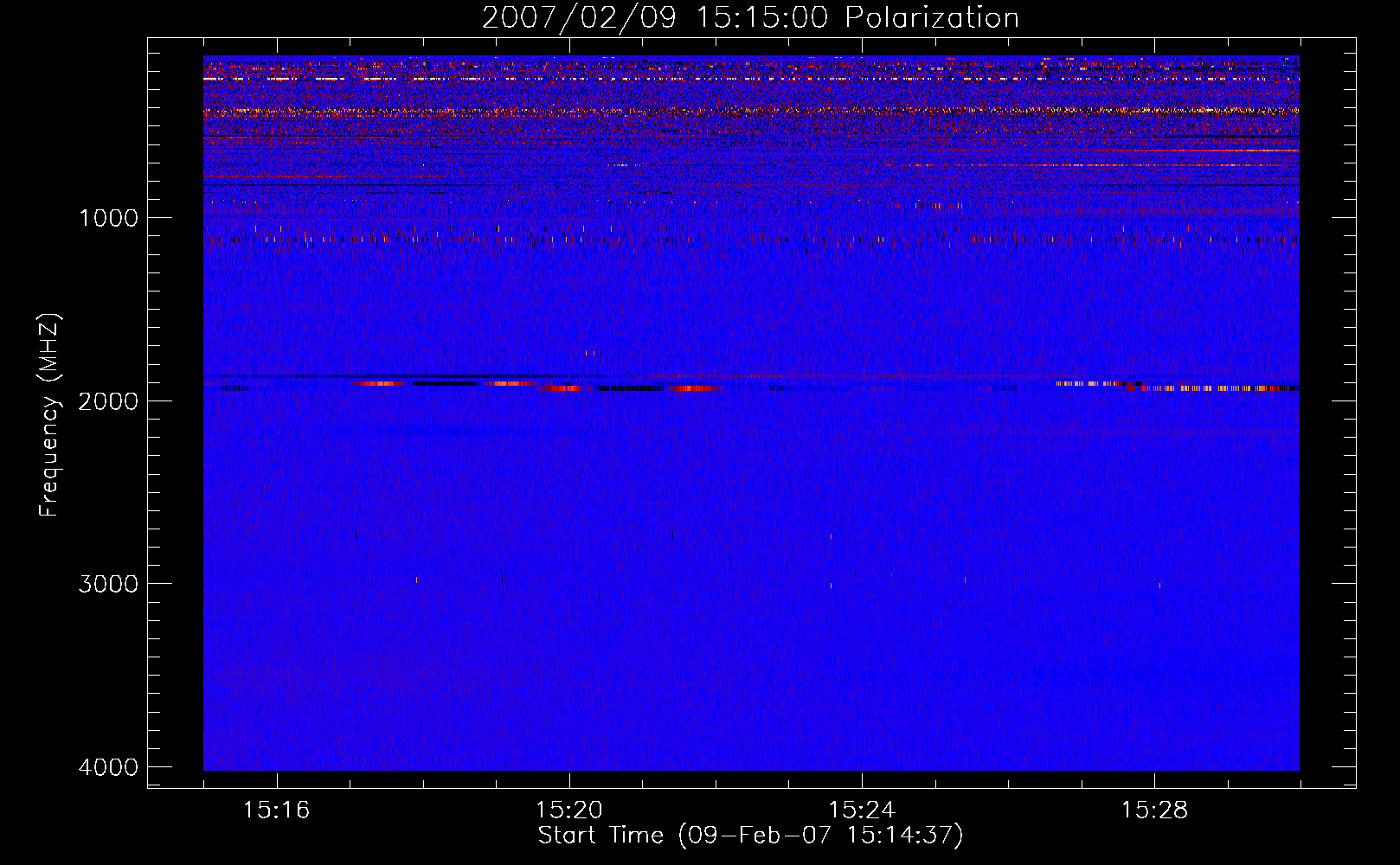Click the '4000' frequency tick label

coord(108,767)
